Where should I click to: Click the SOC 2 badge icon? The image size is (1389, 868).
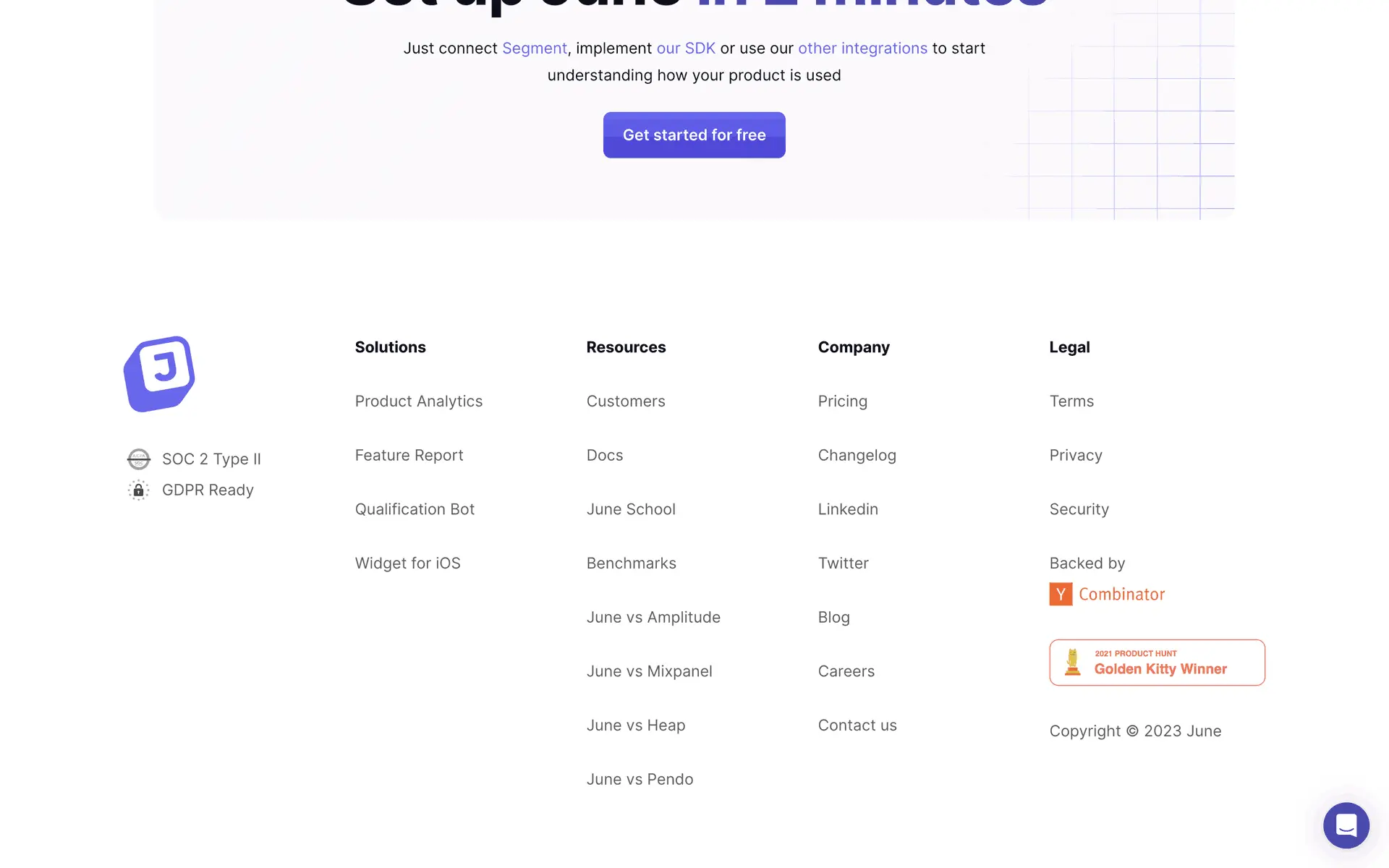click(138, 459)
